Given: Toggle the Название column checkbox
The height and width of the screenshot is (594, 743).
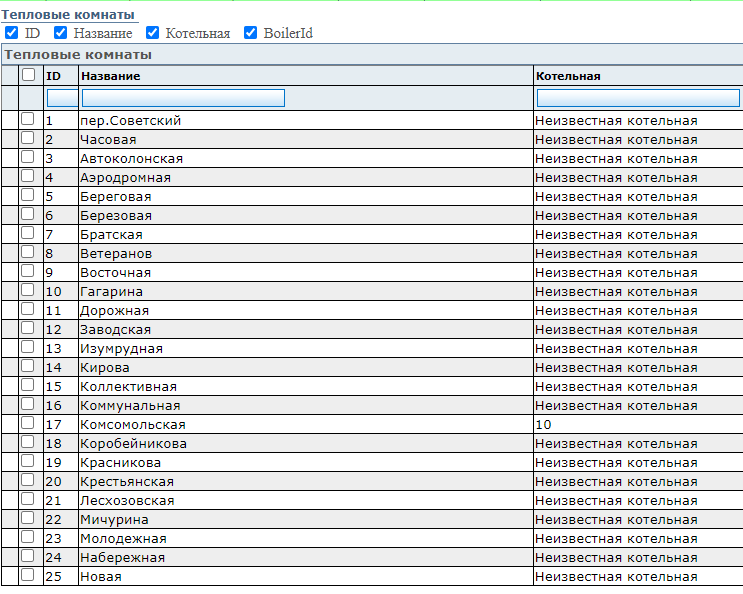Looking at the screenshot, I should [61, 33].
